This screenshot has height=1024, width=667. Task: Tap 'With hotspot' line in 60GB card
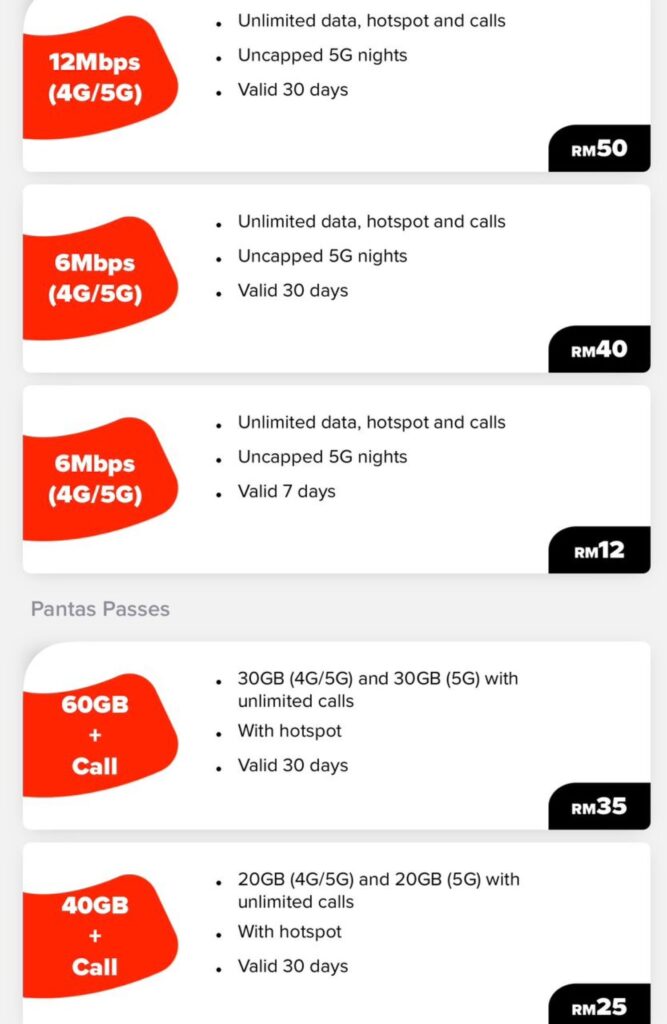[x=289, y=731]
